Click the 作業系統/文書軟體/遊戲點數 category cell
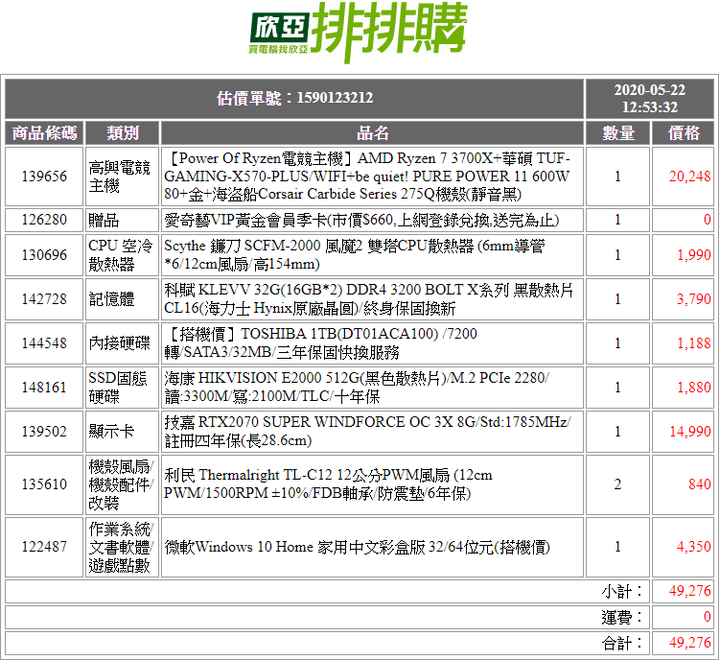The width and height of the screenshot is (720, 660). click(122, 547)
